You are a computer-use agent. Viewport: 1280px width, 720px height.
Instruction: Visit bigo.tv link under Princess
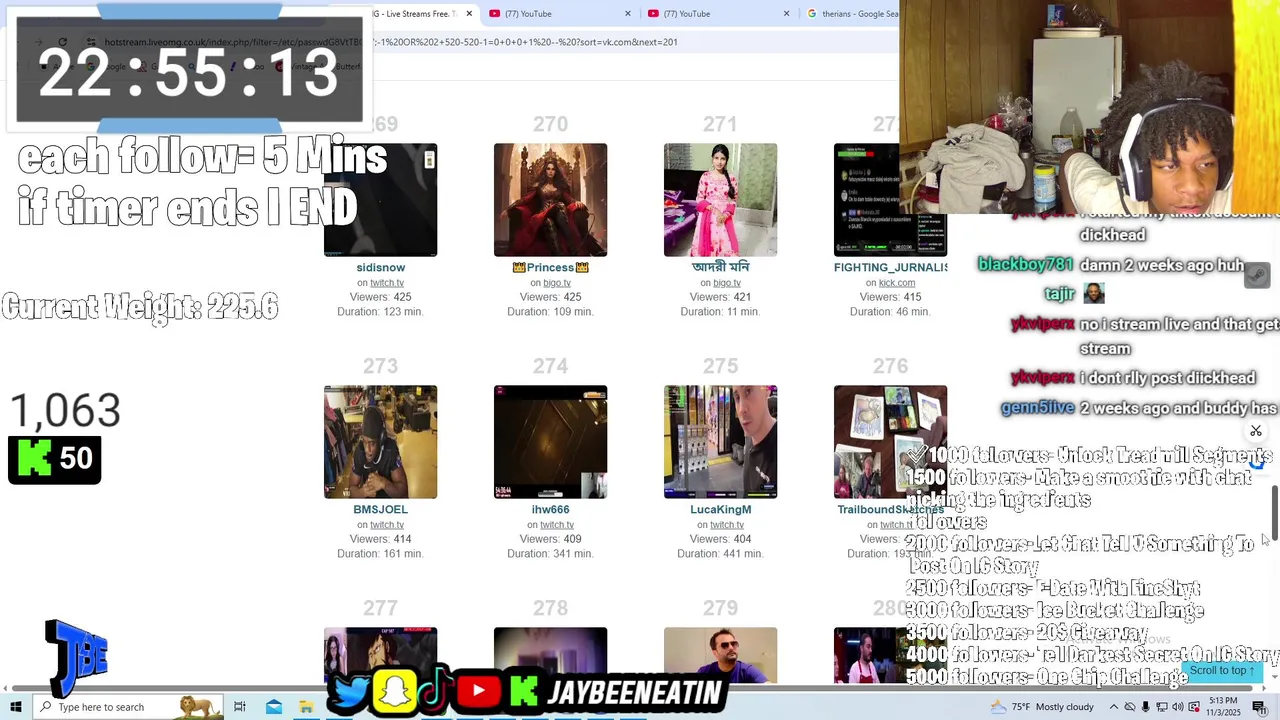(557, 283)
